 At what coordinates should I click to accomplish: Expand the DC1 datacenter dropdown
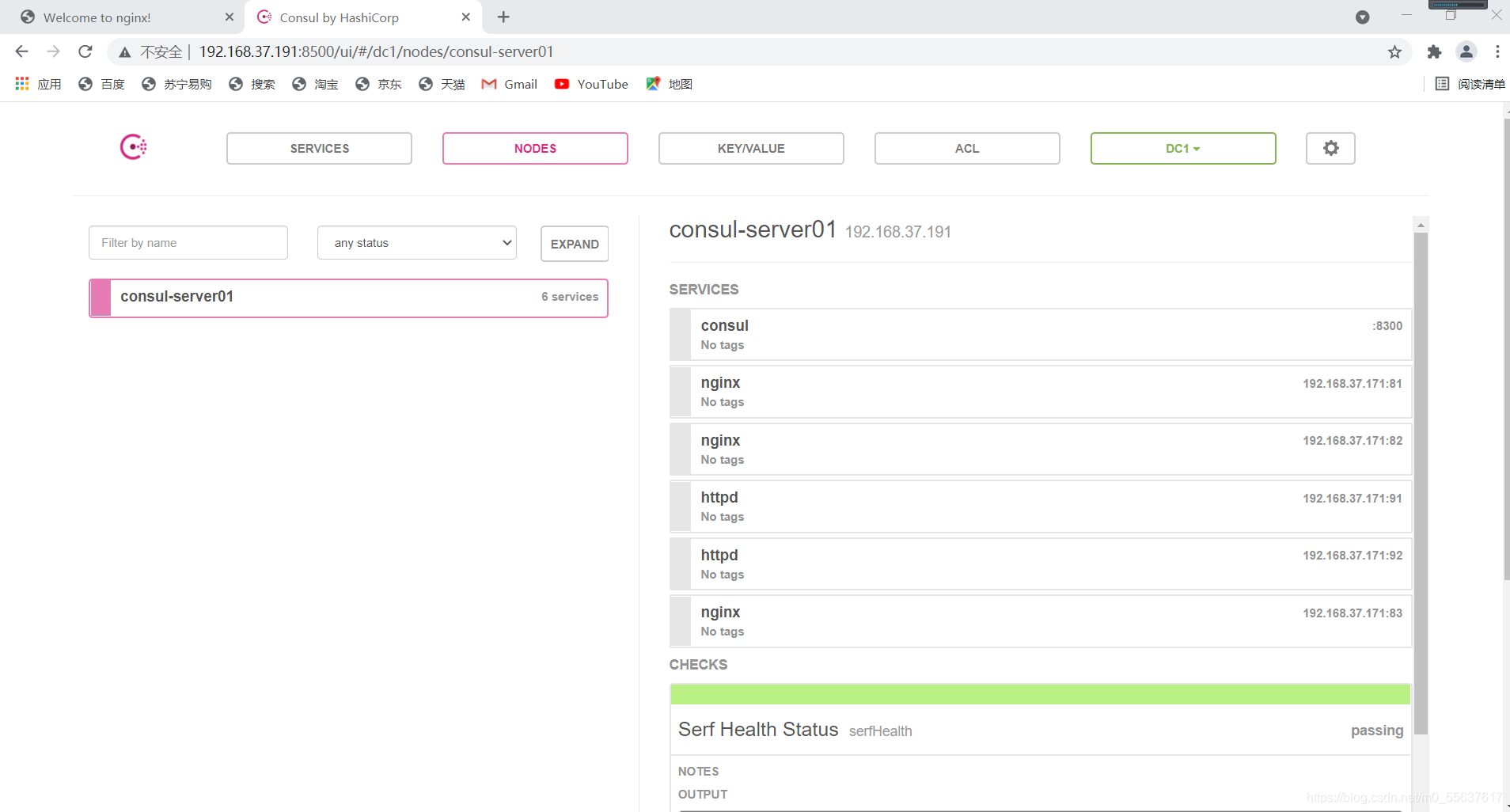(x=1183, y=148)
